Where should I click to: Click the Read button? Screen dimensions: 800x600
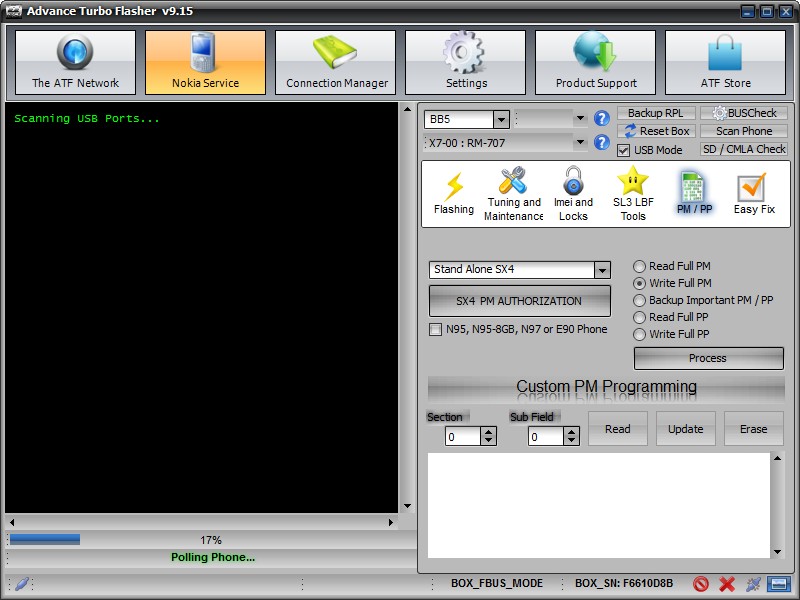pyautogui.click(x=617, y=429)
